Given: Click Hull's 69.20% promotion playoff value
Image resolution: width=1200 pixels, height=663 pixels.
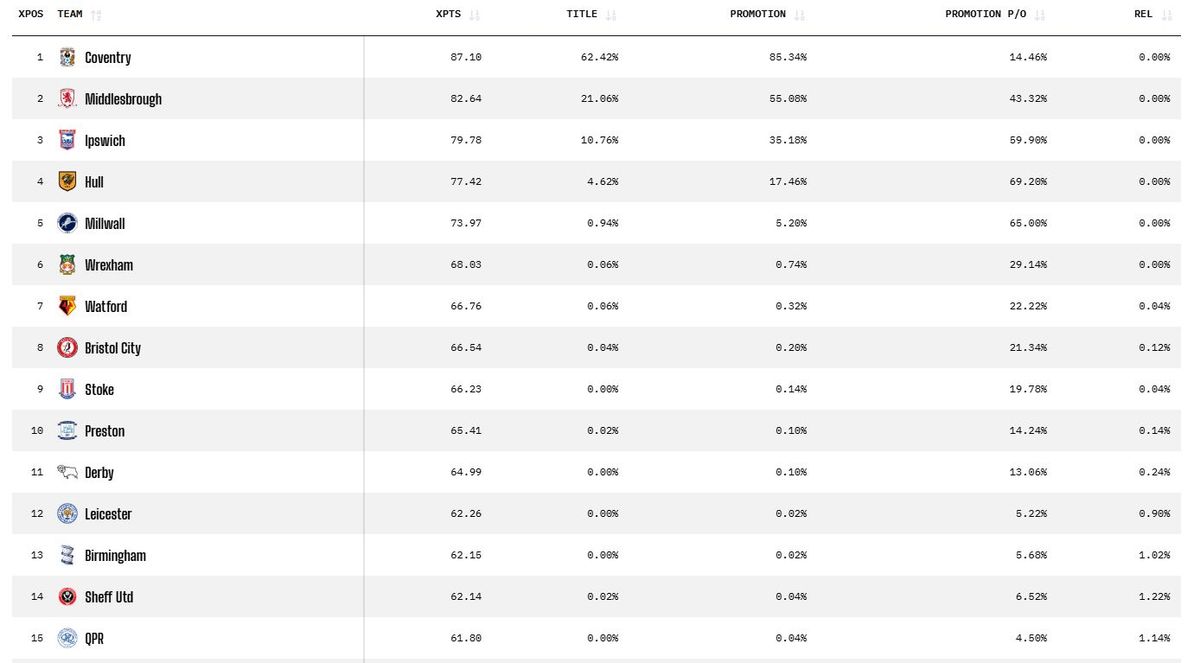Looking at the screenshot, I should tap(1030, 181).
